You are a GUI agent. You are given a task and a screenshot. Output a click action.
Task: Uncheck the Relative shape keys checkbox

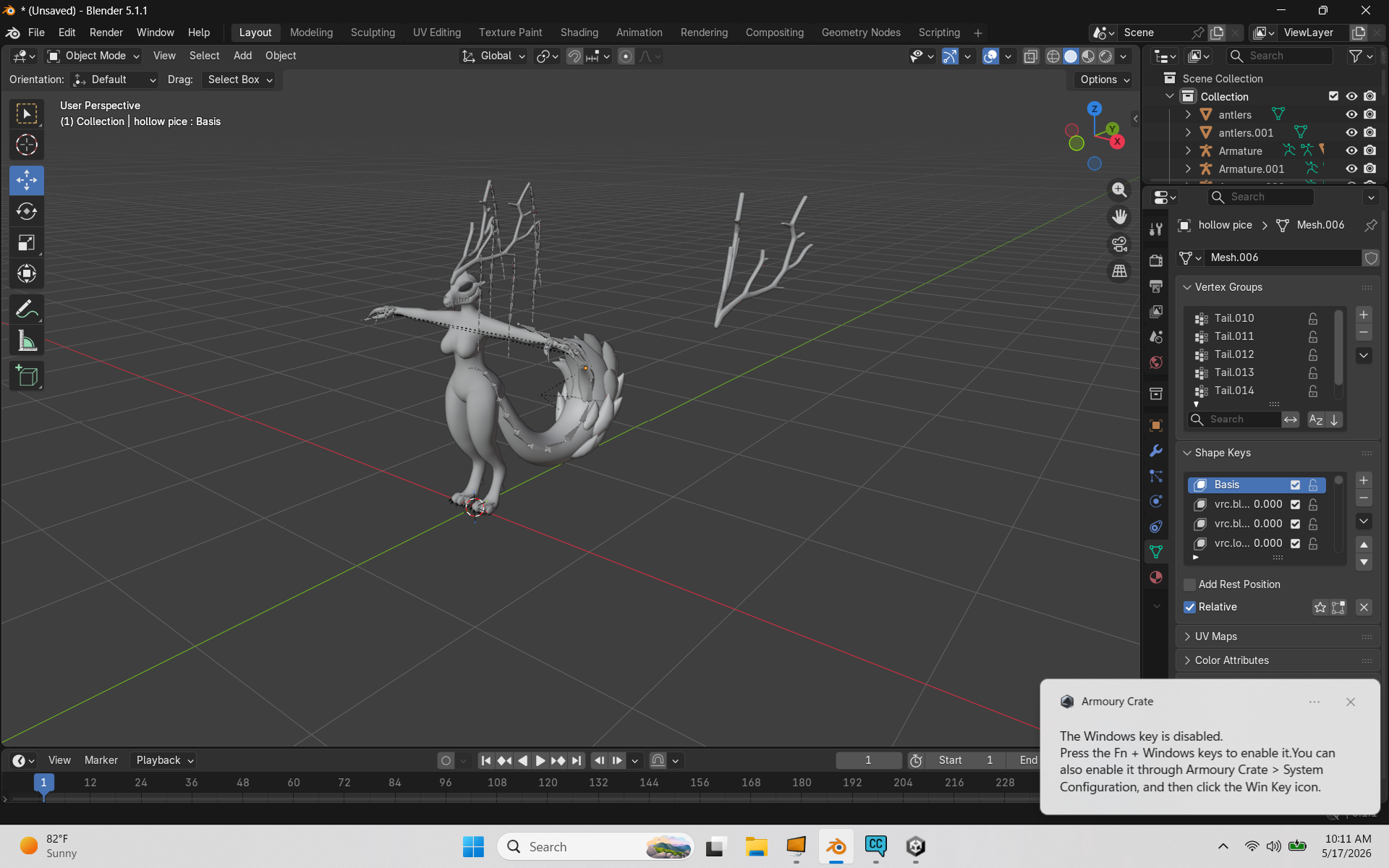pyautogui.click(x=1189, y=607)
